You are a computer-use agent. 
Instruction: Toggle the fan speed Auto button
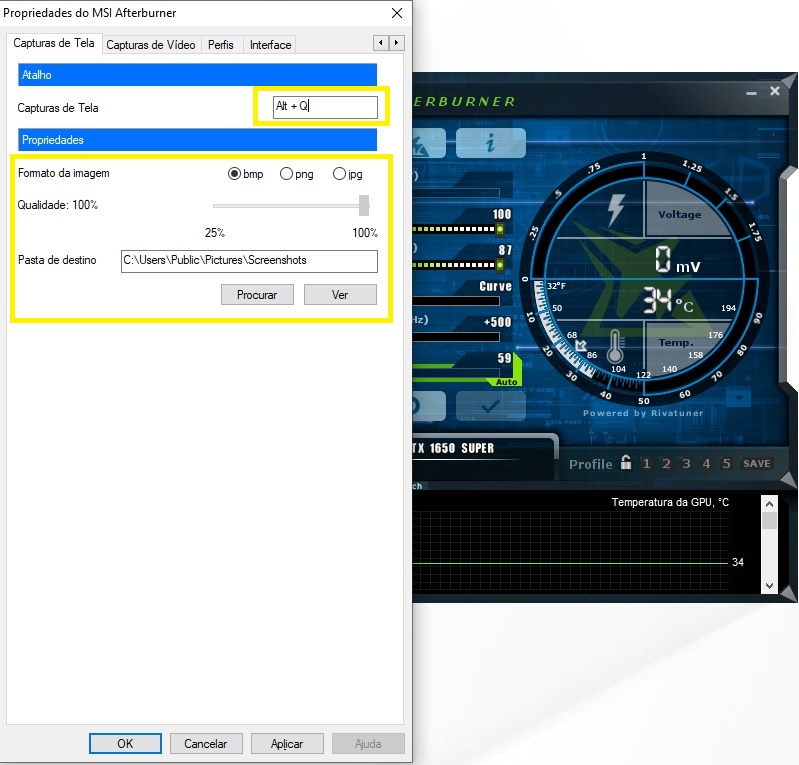507,382
